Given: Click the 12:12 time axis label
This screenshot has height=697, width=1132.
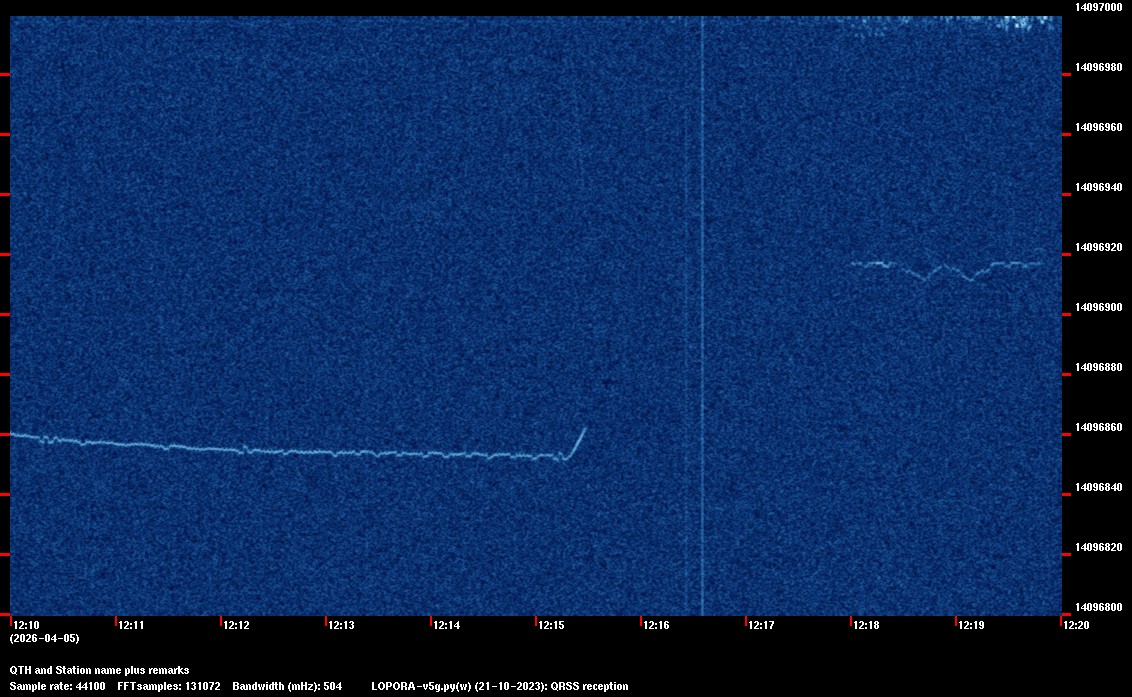Looking at the screenshot, I should (236, 625).
